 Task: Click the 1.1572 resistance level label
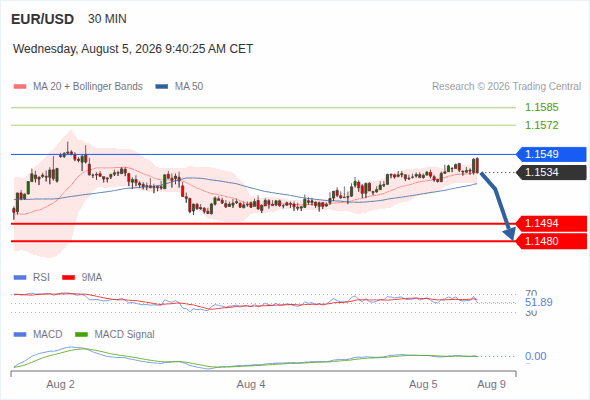[x=541, y=125]
